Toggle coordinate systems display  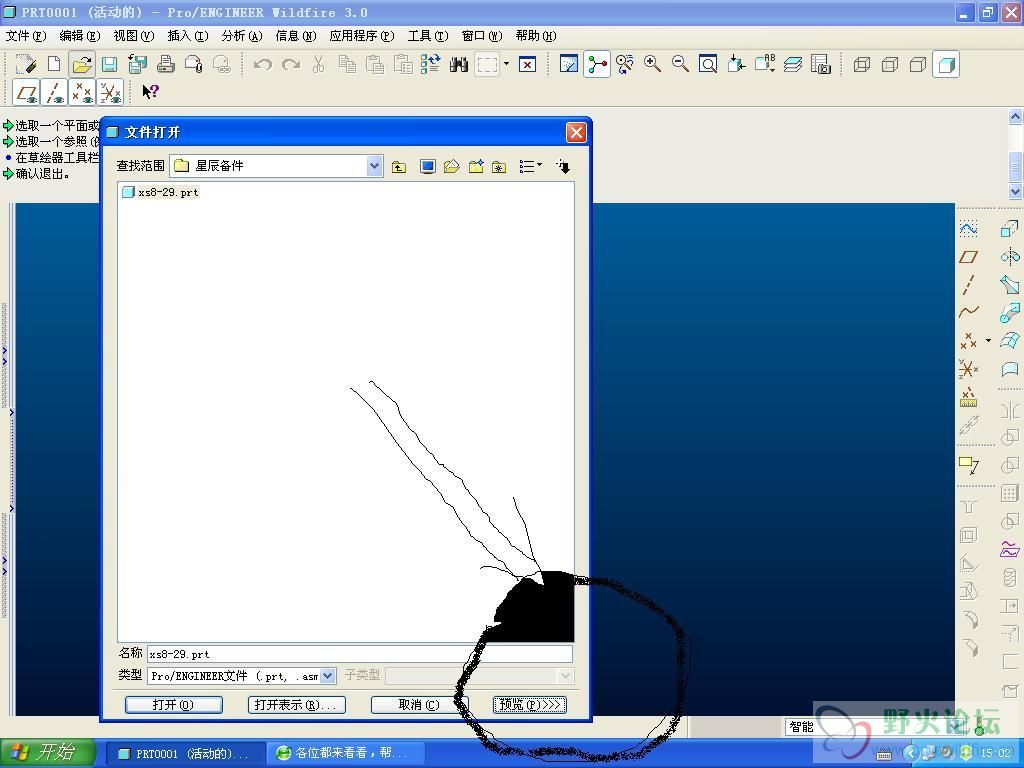tap(110, 93)
